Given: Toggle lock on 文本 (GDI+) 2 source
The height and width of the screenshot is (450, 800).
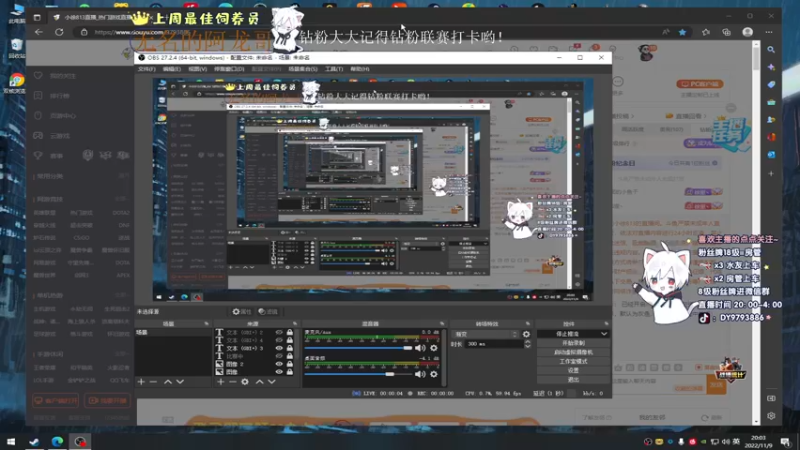Looking at the screenshot, I should [x=290, y=332].
